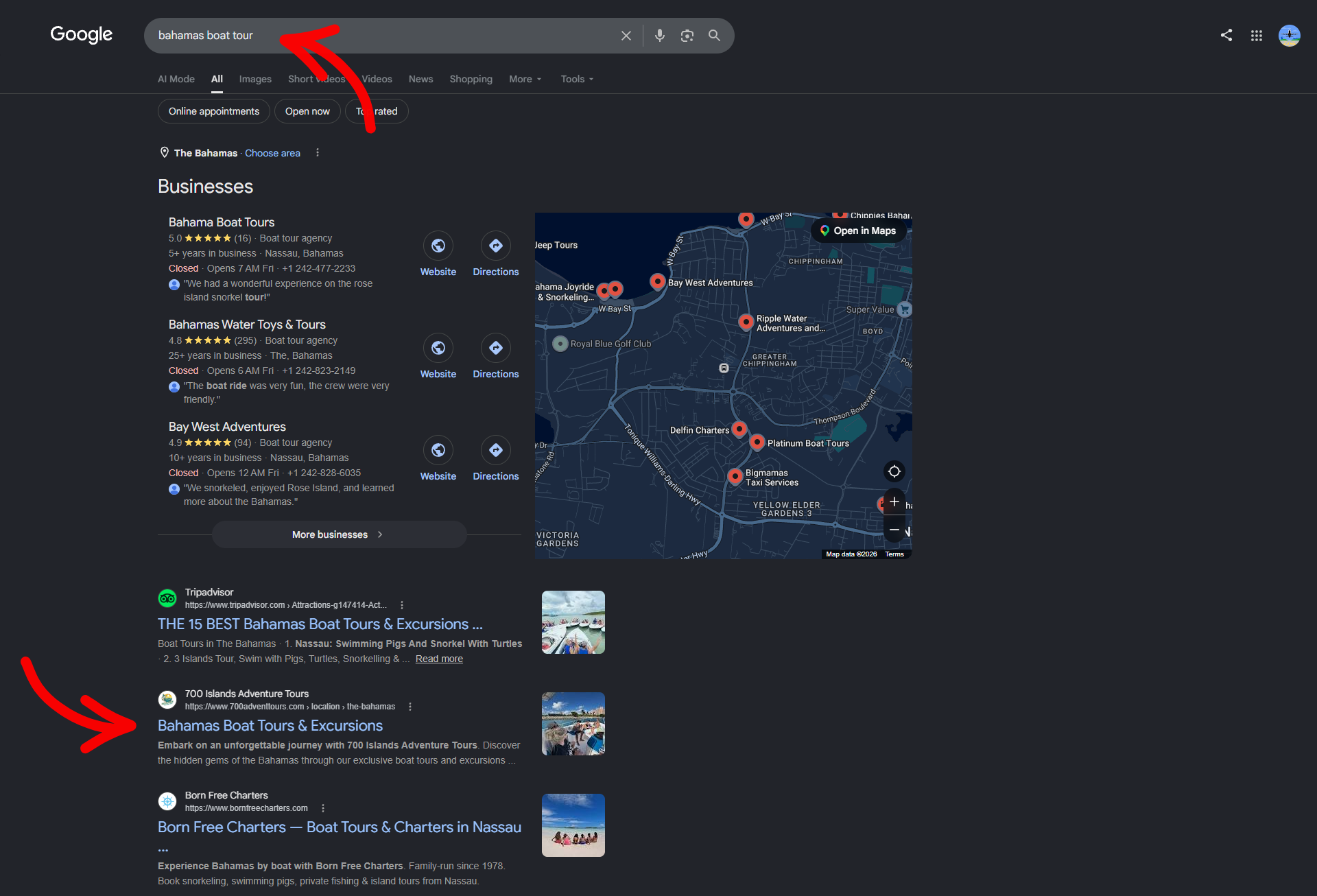Get Directions icon for Bahama Boat Tours
The width and height of the screenshot is (1317, 896).
click(495, 246)
